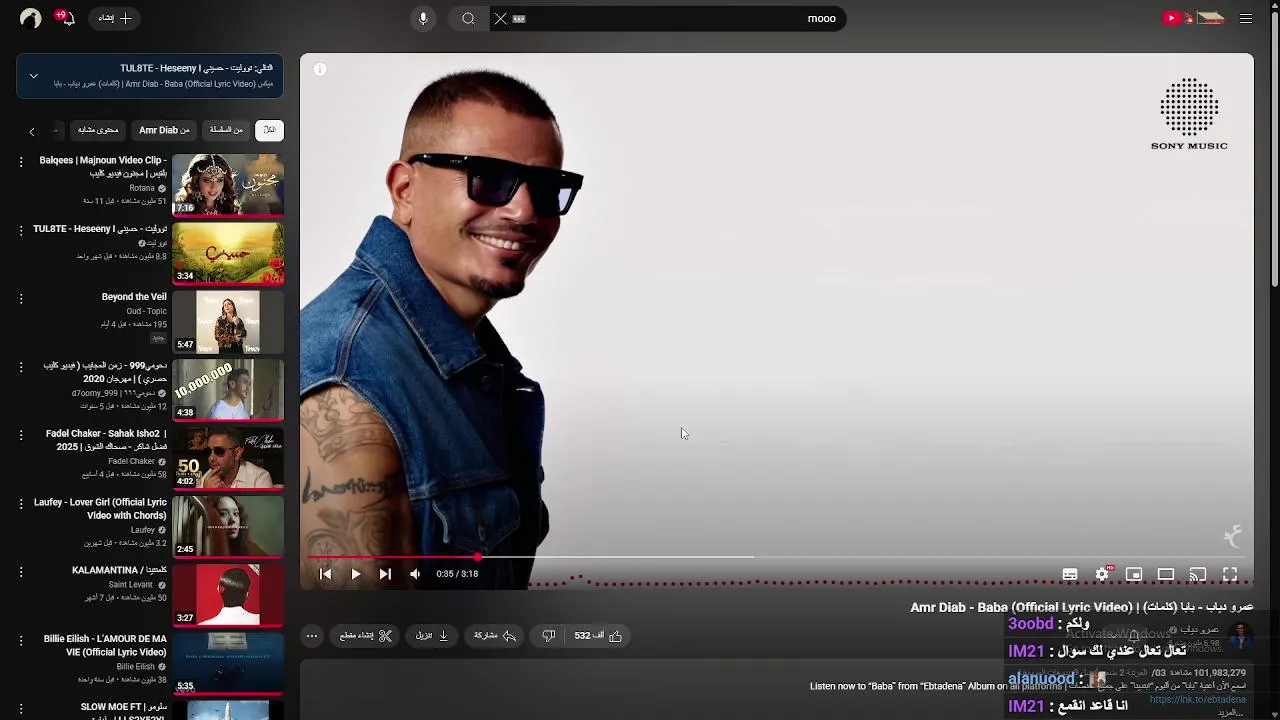Skip to the next video
1280x720 pixels.
point(385,574)
